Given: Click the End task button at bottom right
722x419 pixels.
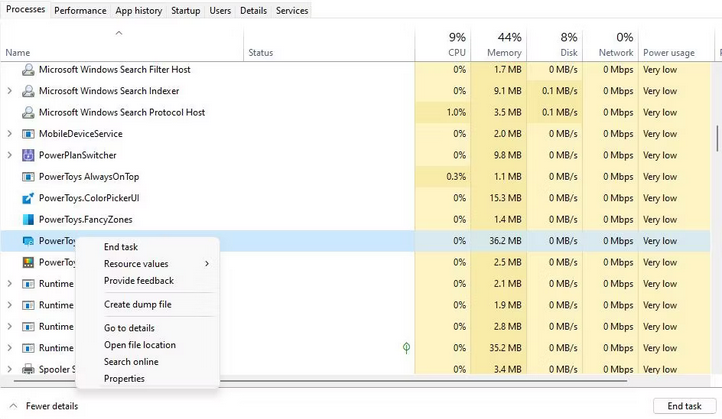Looking at the screenshot, I should tap(684, 406).
